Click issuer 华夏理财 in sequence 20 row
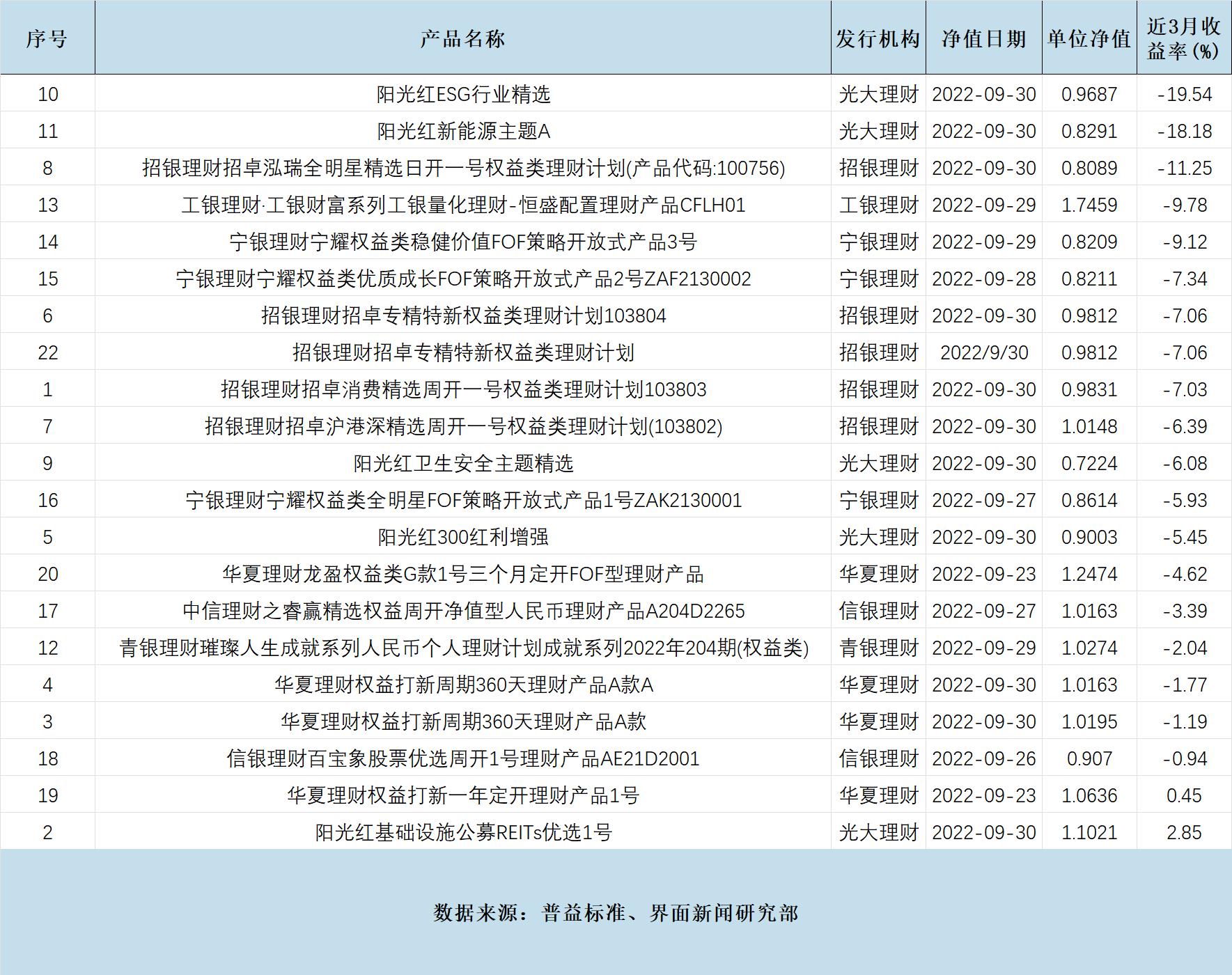The width and height of the screenshot is (1232, 975). tap(879, 574)
